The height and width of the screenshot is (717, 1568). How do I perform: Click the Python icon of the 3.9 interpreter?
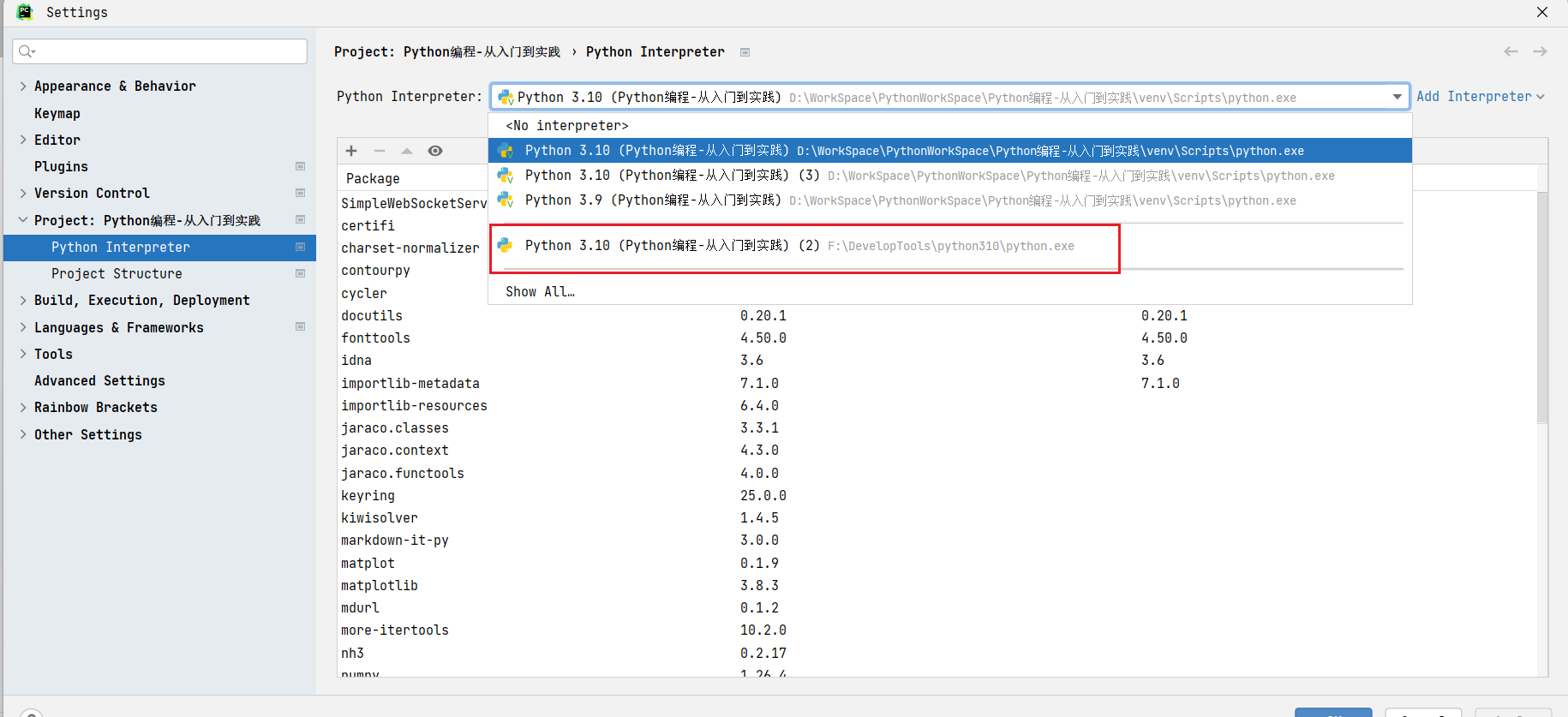click(506, 200)
